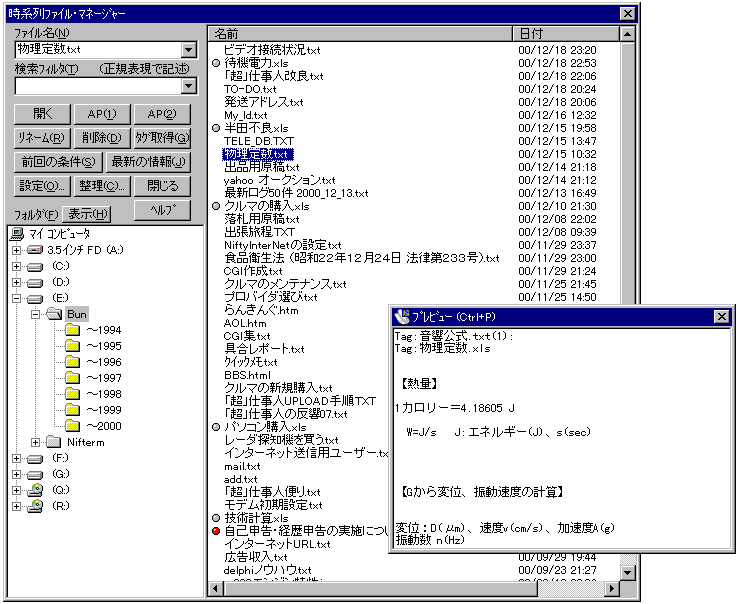
Task: Click the 閉じる button
Action: [x=162, y=186]
